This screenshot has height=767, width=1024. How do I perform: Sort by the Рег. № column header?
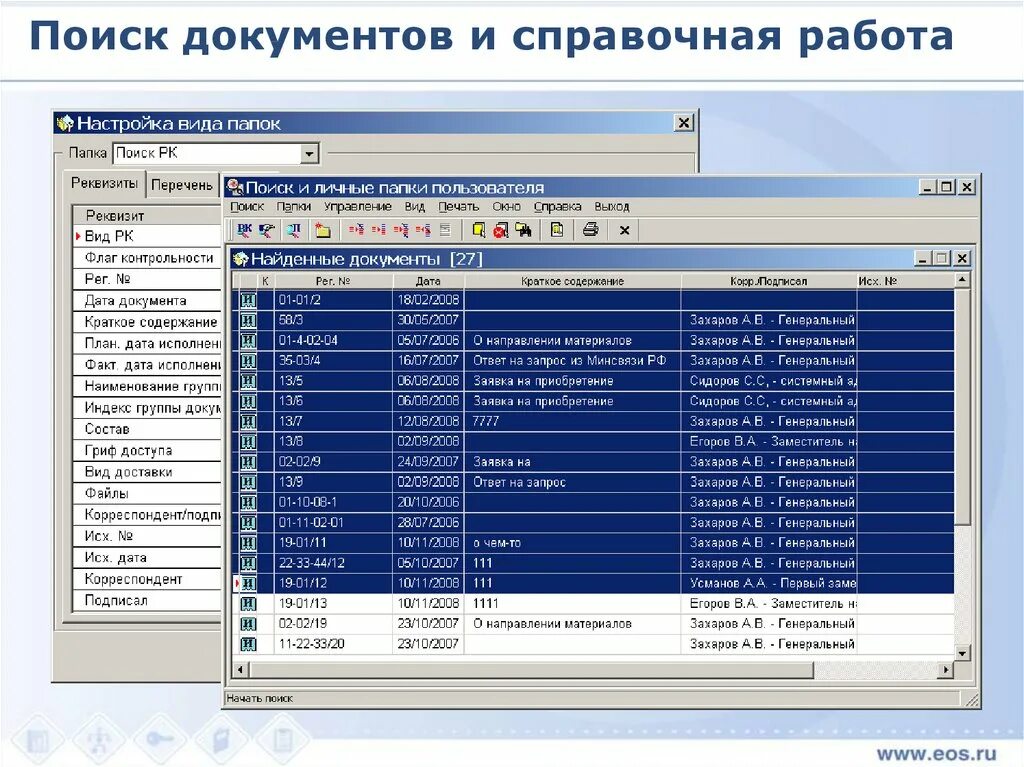coord(333,281)
